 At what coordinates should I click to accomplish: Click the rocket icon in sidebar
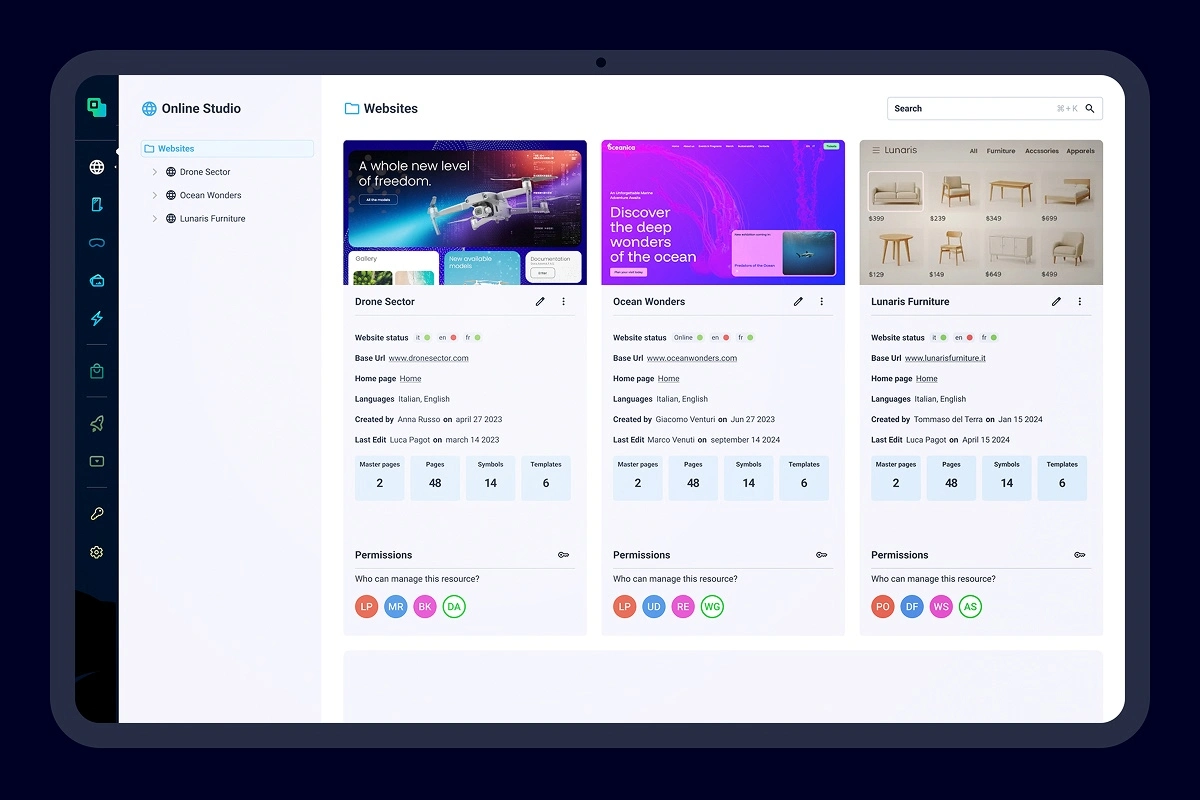point(97,424)
